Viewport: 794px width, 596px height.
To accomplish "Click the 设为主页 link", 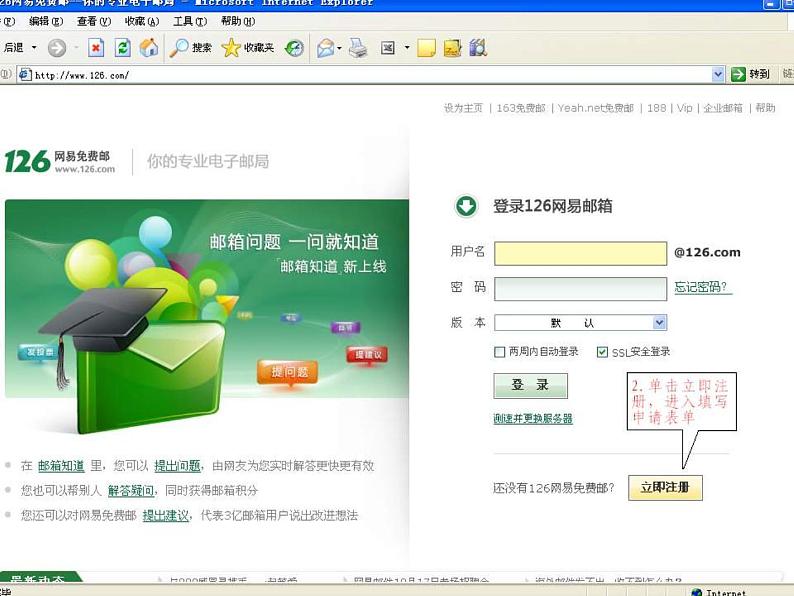I will (463, 108).
